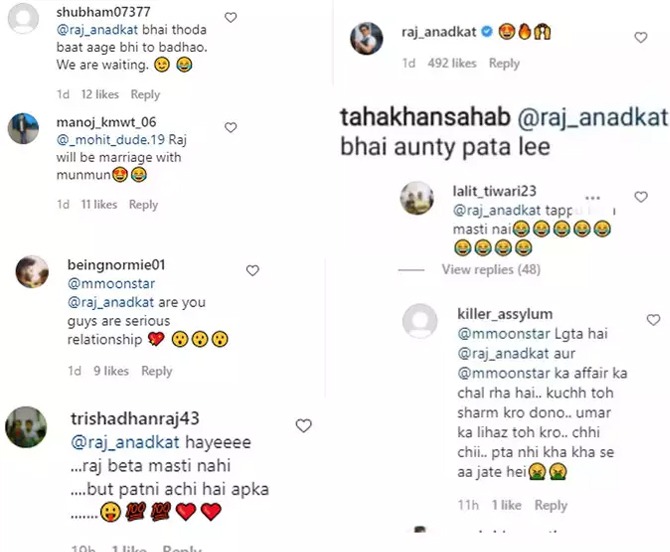
Task: Click the verified badge beside raj_anadkat
Action: (x=487, y=32)
